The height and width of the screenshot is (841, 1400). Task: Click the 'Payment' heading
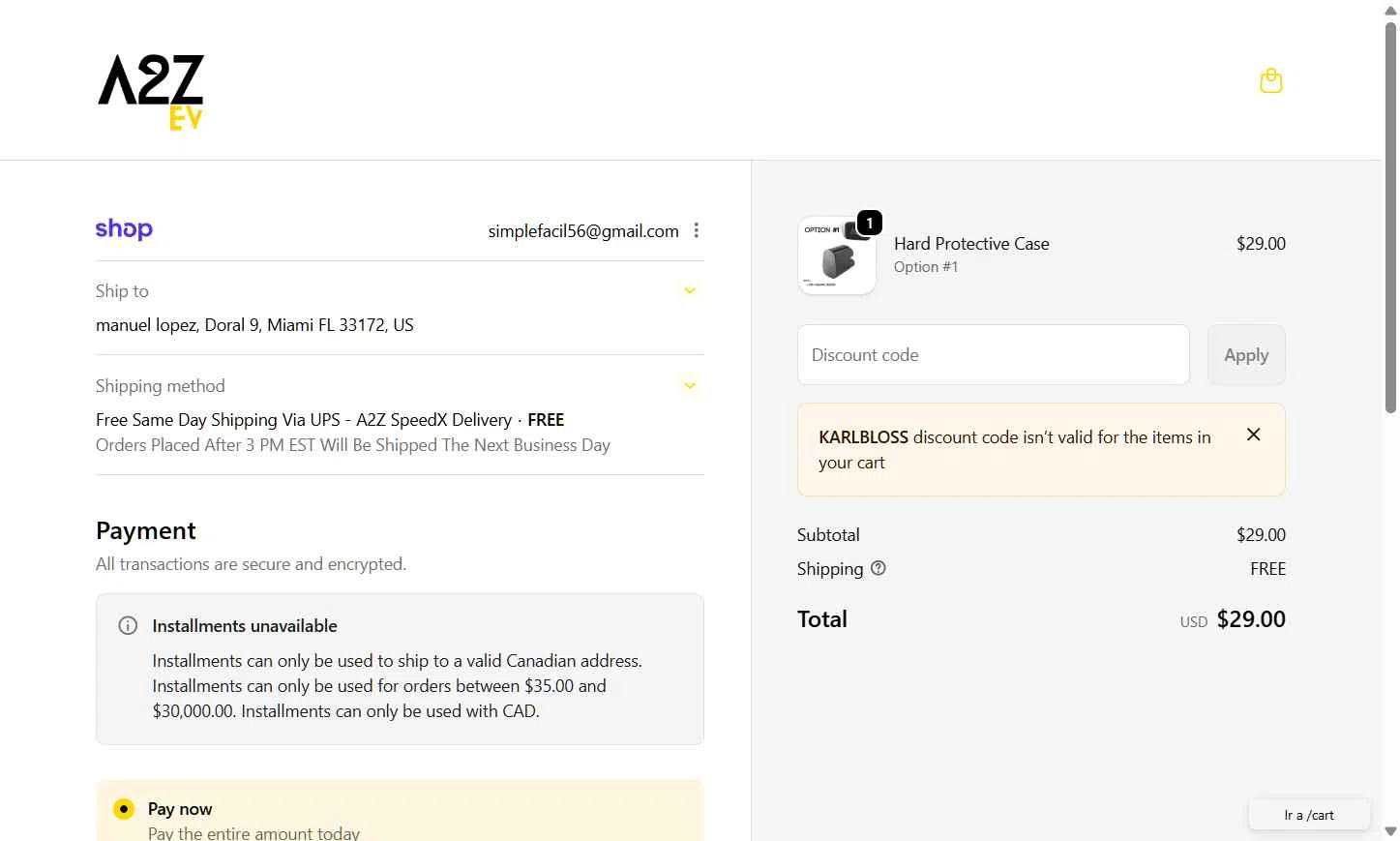(x=146, y=530)
